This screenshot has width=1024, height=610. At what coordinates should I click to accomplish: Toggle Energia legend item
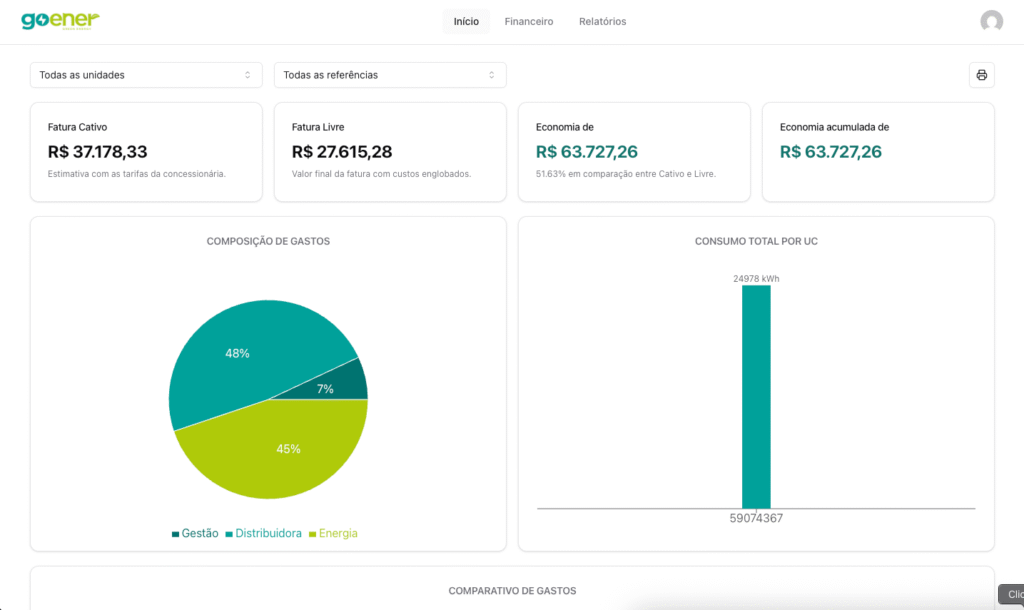pyautogui.click(x=332, y=534)
